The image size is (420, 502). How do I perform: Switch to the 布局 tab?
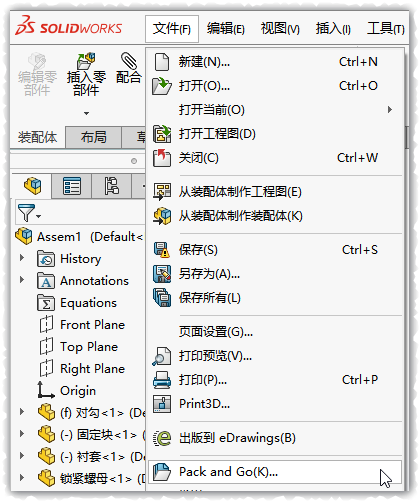pos(94,137)
